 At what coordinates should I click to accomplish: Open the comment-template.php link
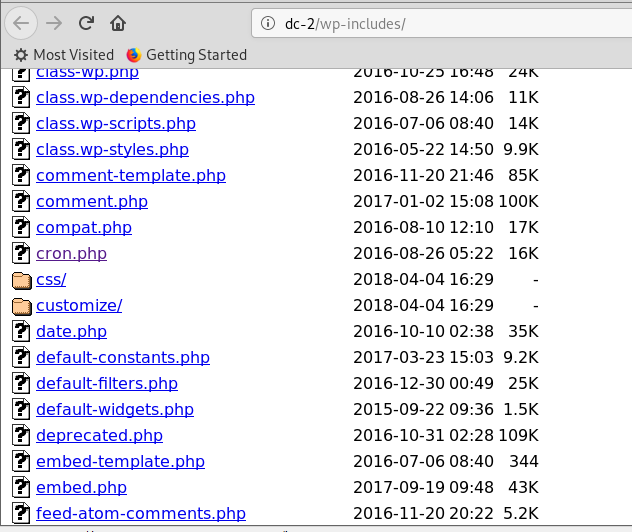click(131, 176)
